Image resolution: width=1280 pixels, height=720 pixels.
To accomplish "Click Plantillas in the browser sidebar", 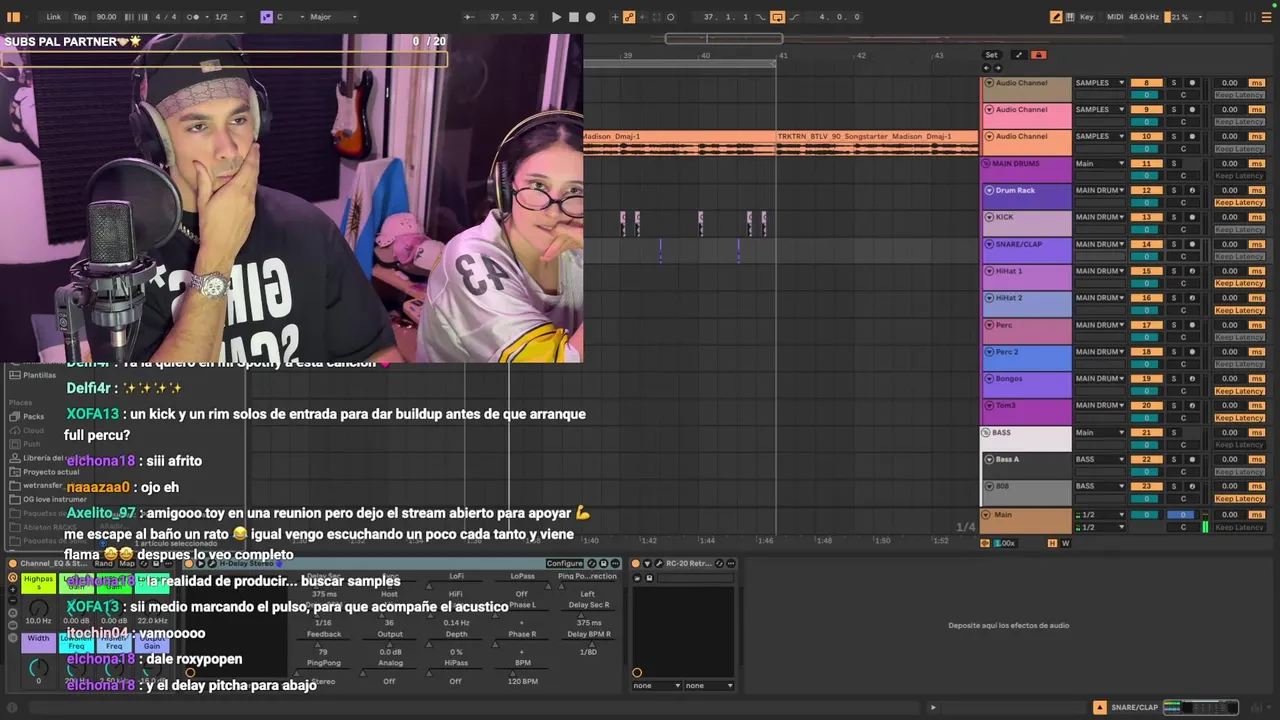I will [39, 375].
